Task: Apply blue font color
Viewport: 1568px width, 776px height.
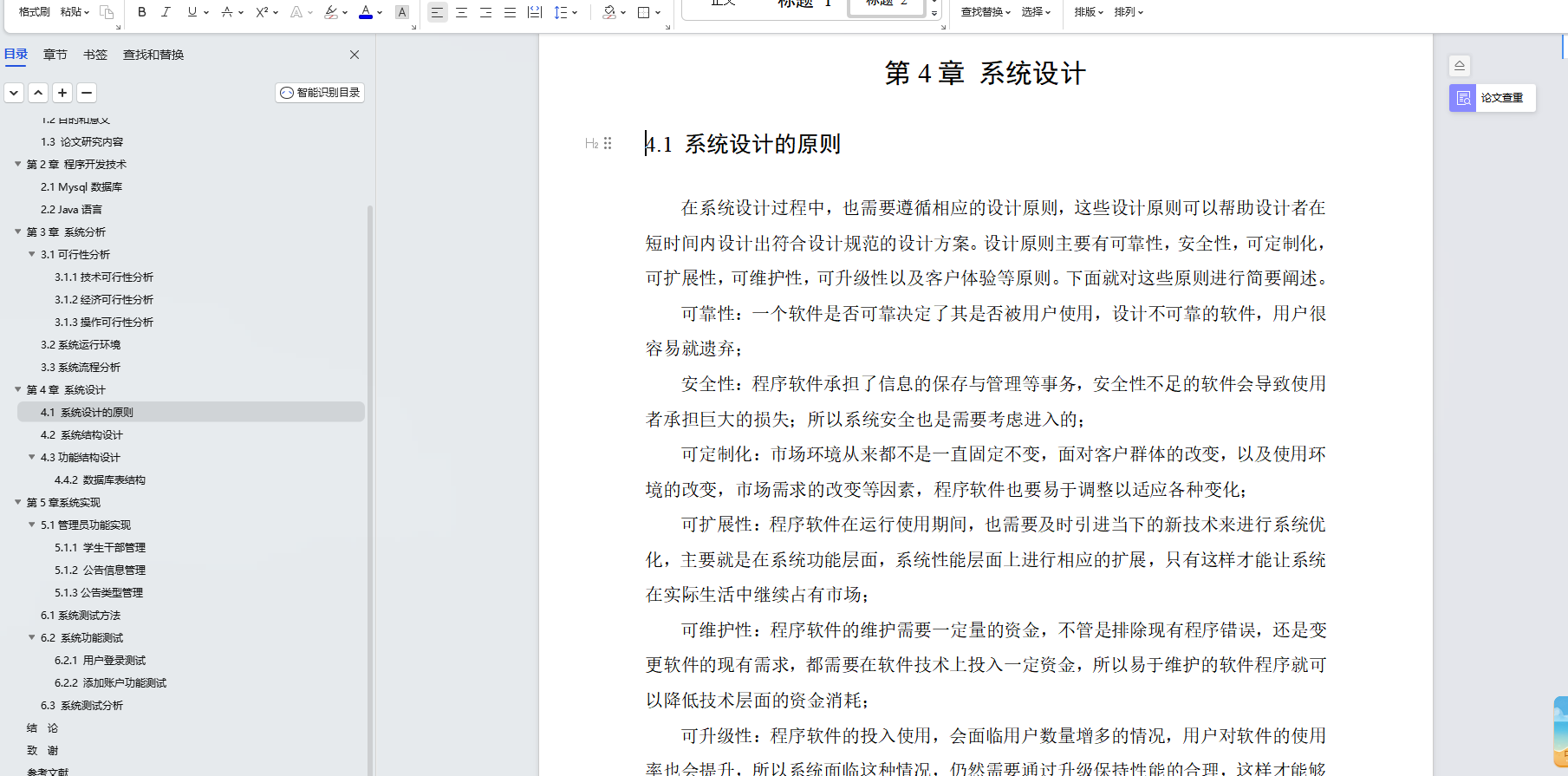Action: click(x=366, y=12)
